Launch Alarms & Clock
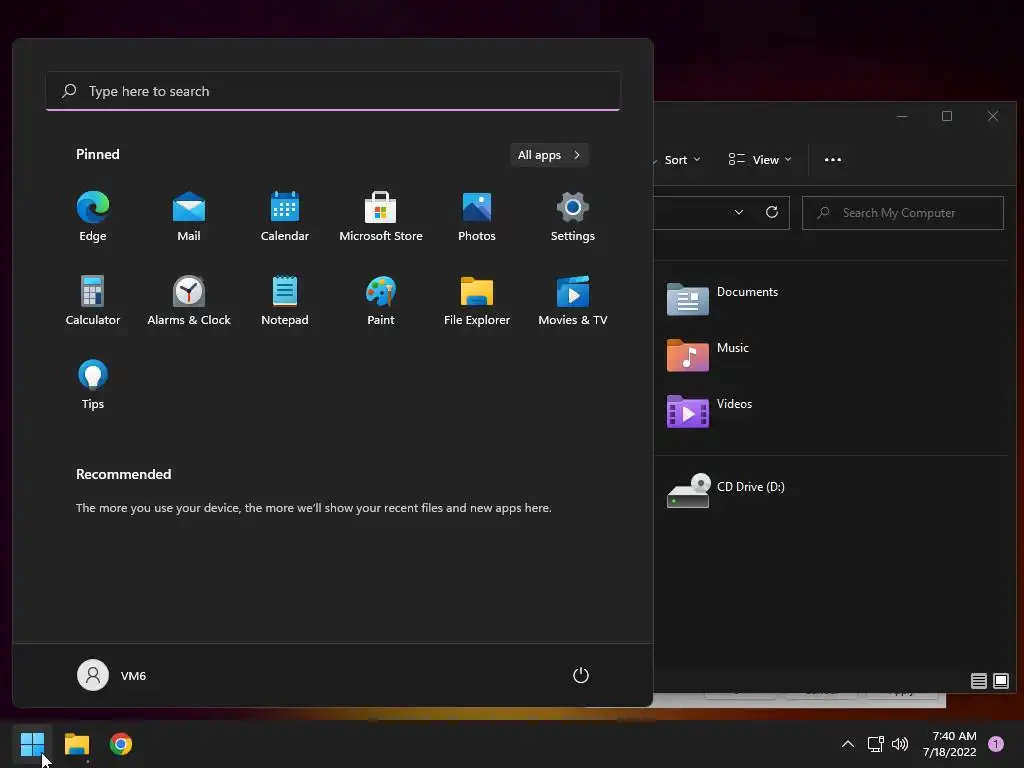Image resolution: width=1024 pixels, height=768 pixels. point(189,300)
